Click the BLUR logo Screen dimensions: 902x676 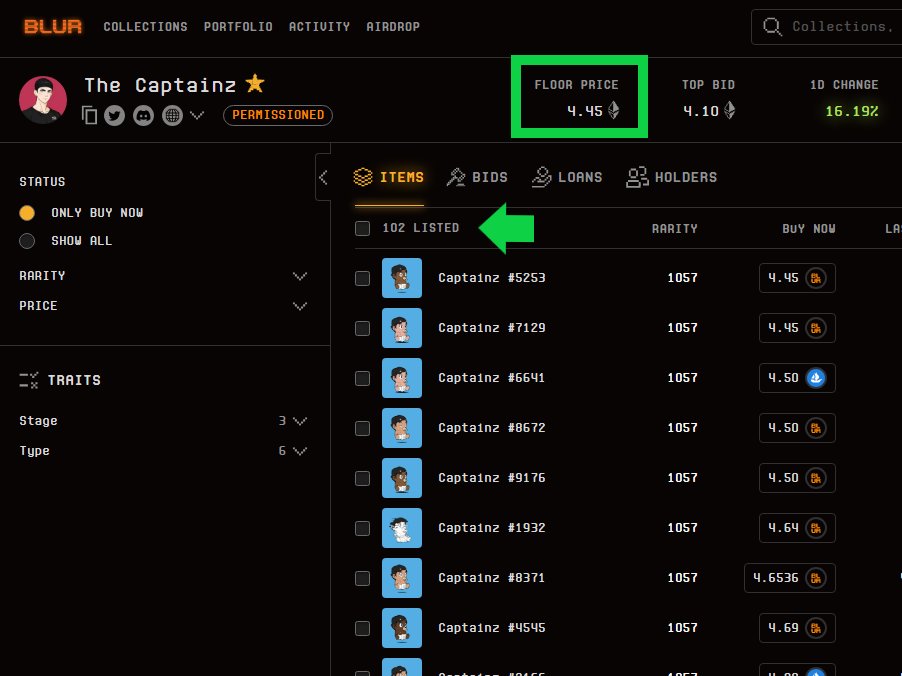53,26
